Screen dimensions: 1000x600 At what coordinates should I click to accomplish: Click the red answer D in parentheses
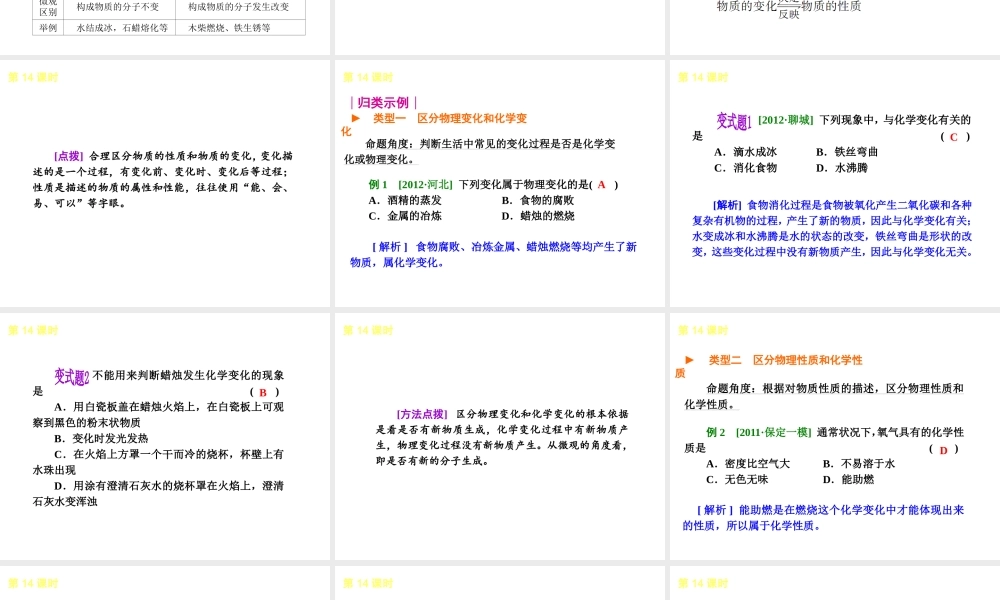coord(944,450)
